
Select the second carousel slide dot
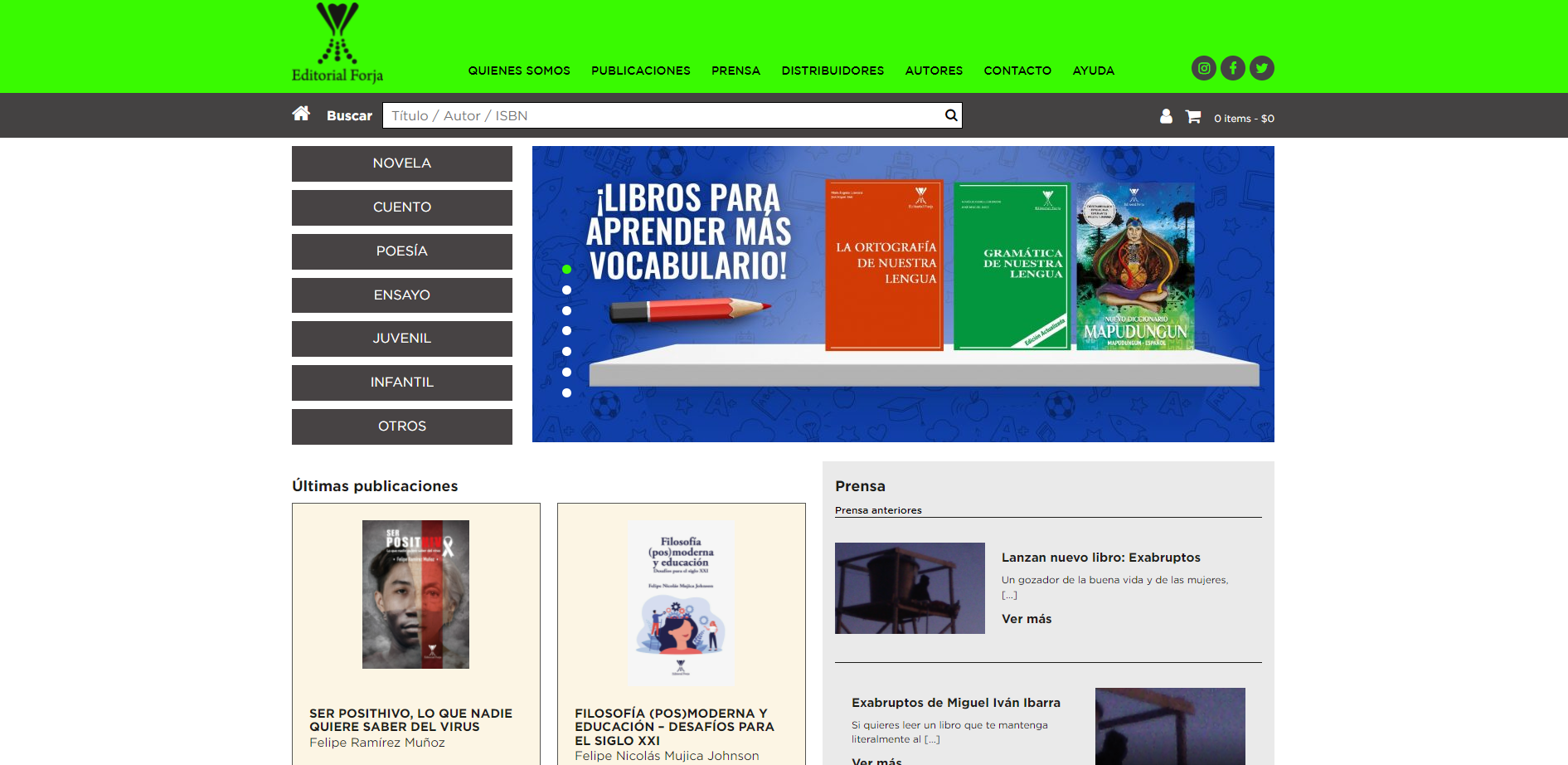click(x=567, y=290)
